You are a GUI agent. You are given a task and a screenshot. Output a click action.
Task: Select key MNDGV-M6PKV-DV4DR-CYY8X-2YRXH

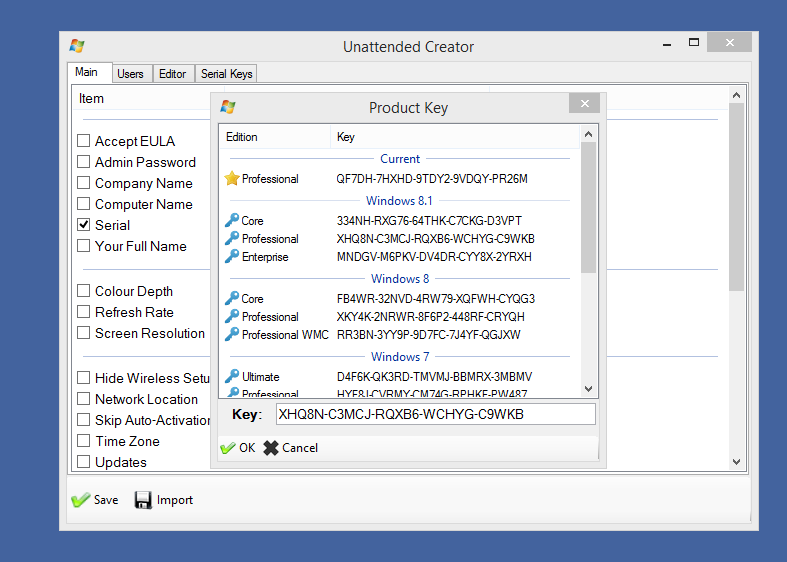tap(434, 257)
